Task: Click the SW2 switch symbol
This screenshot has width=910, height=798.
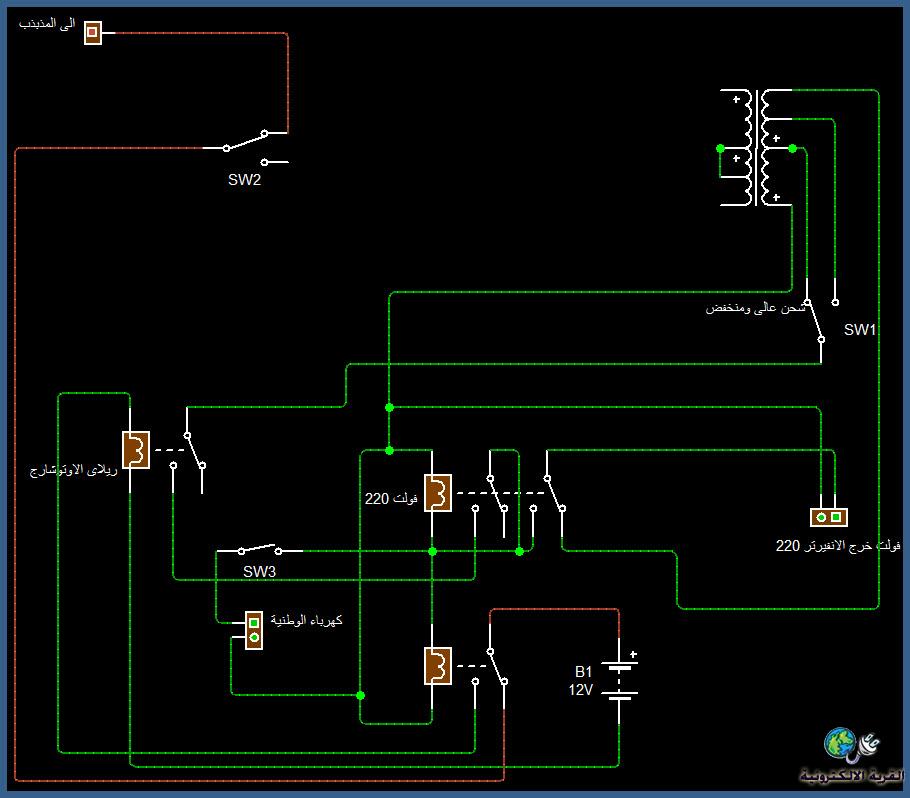Action: pos(246,147)
